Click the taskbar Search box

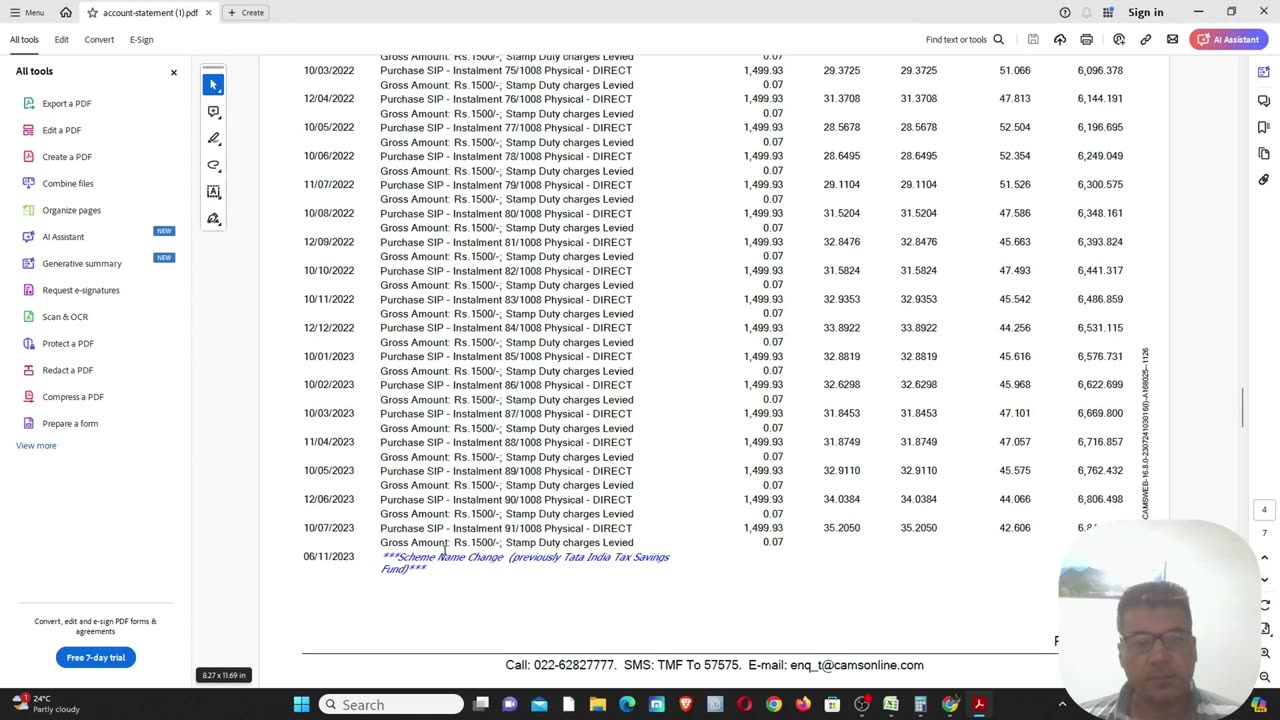[x=391, y=705]
